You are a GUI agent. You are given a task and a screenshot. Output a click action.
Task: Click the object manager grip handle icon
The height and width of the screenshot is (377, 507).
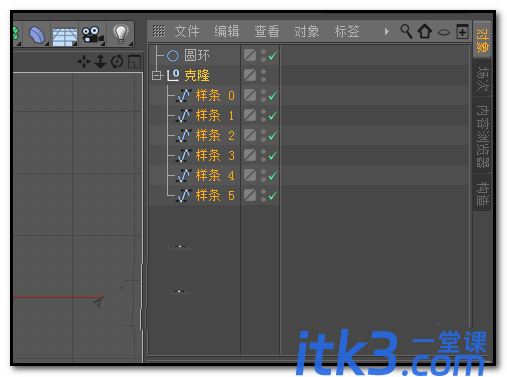point(159,31)
